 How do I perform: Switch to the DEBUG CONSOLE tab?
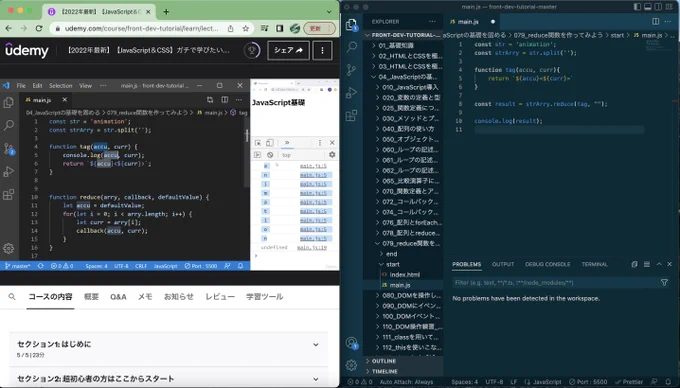click(x=547, y=264)
